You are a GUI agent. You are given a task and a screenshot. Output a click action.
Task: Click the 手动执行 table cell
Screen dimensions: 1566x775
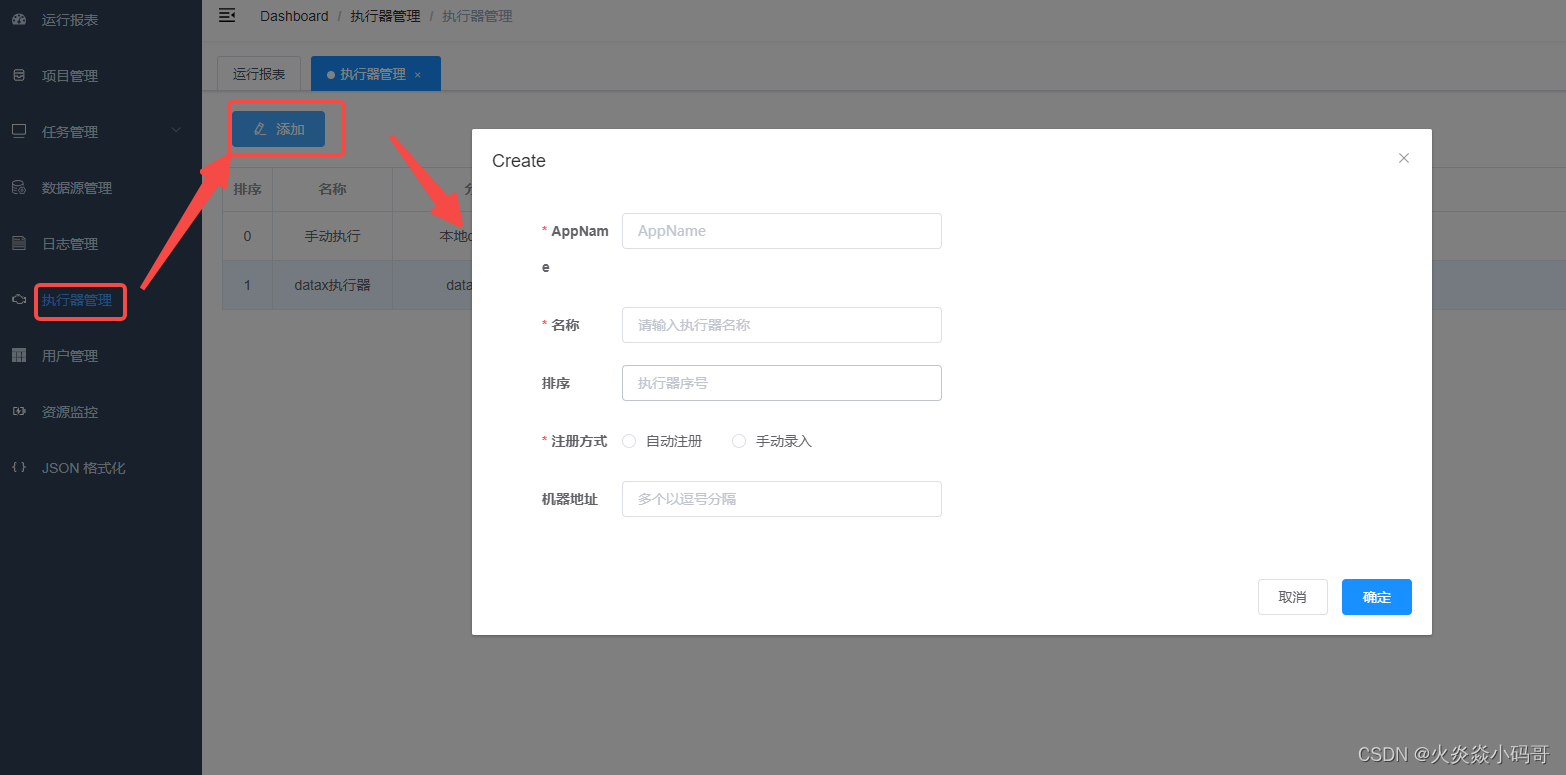point(332,236)
